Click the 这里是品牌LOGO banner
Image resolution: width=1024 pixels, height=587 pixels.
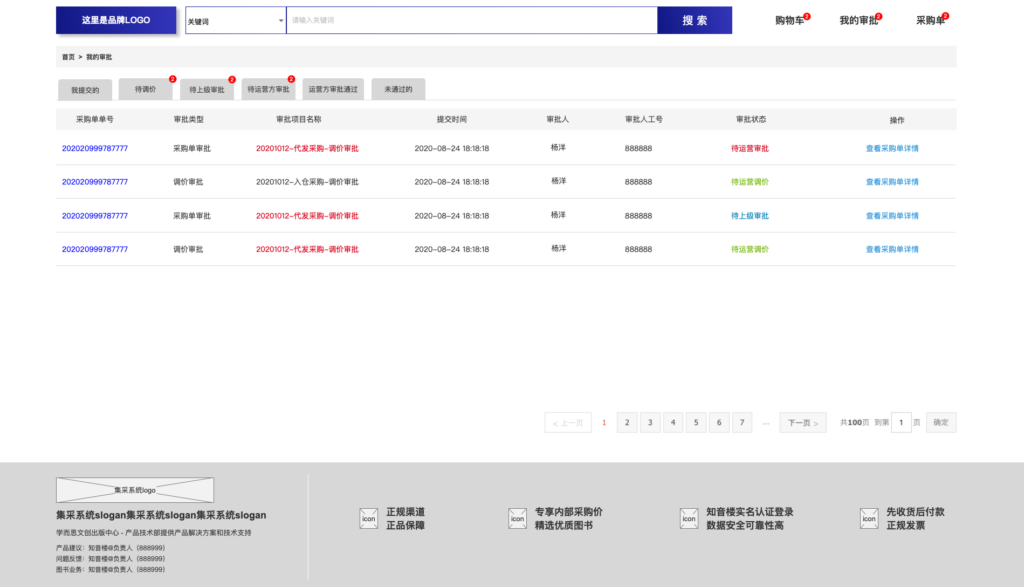116,20
